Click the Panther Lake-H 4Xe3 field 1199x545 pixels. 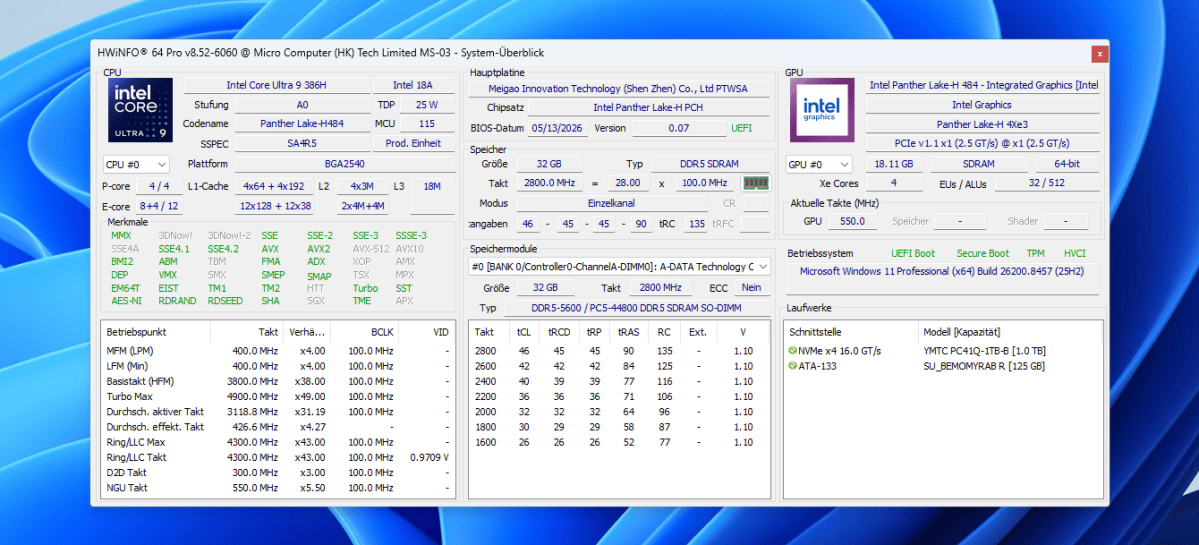[983, 124]
